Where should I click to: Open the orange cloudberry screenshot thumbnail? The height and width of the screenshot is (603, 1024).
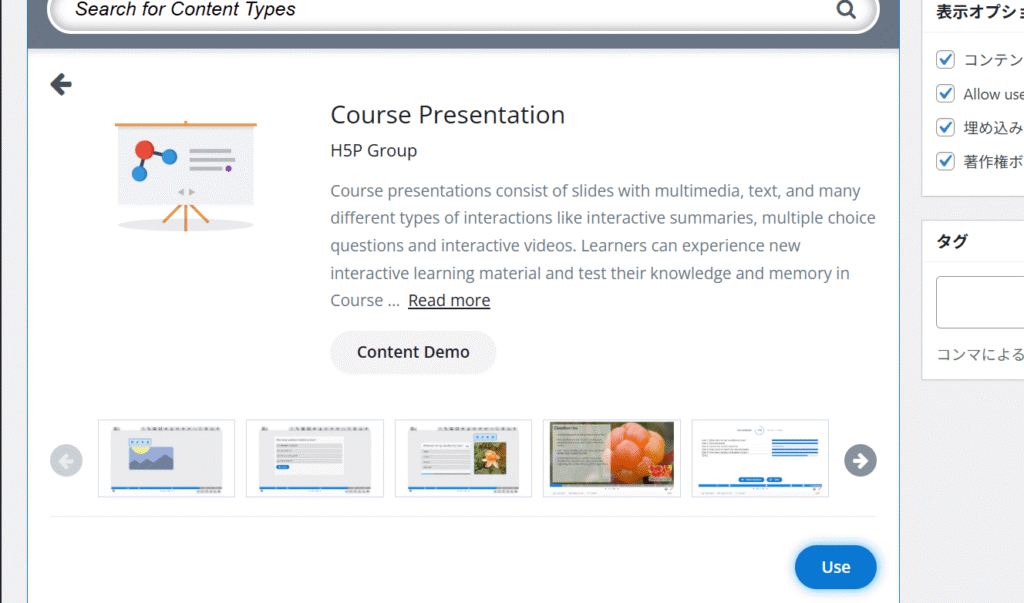611,458
